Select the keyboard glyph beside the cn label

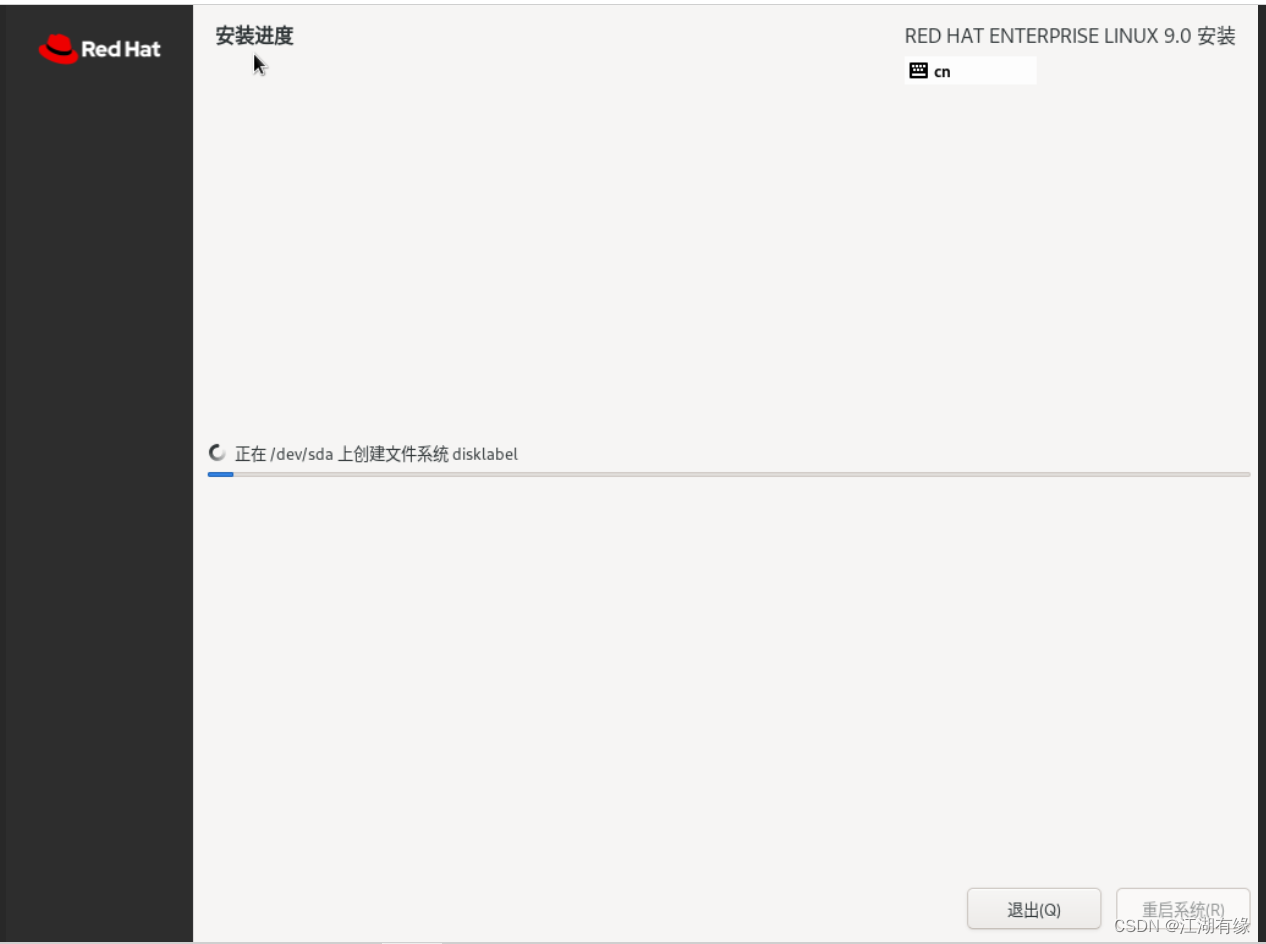917,70
